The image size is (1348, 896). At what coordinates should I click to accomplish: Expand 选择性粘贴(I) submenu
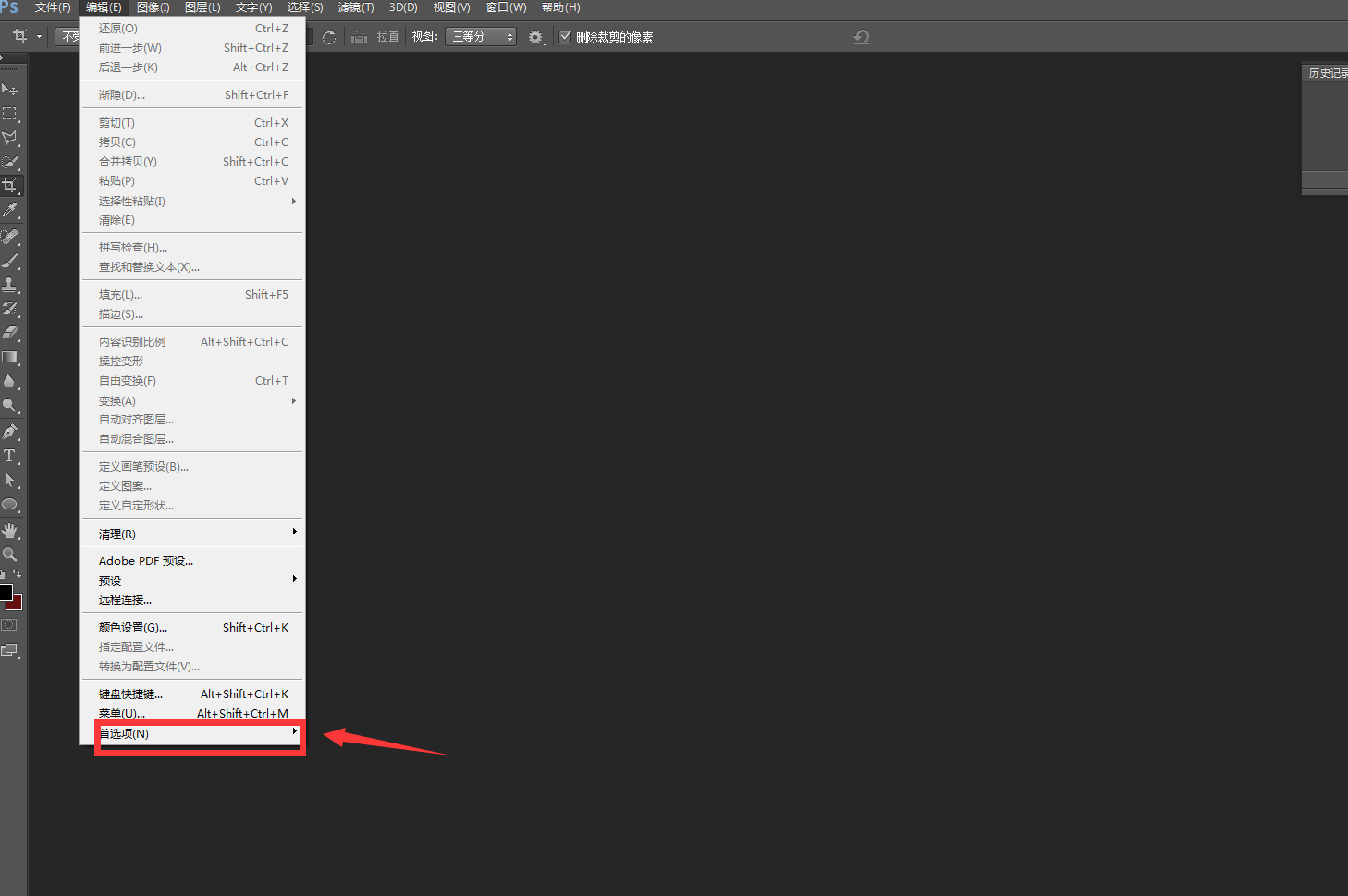click(193, 201)
